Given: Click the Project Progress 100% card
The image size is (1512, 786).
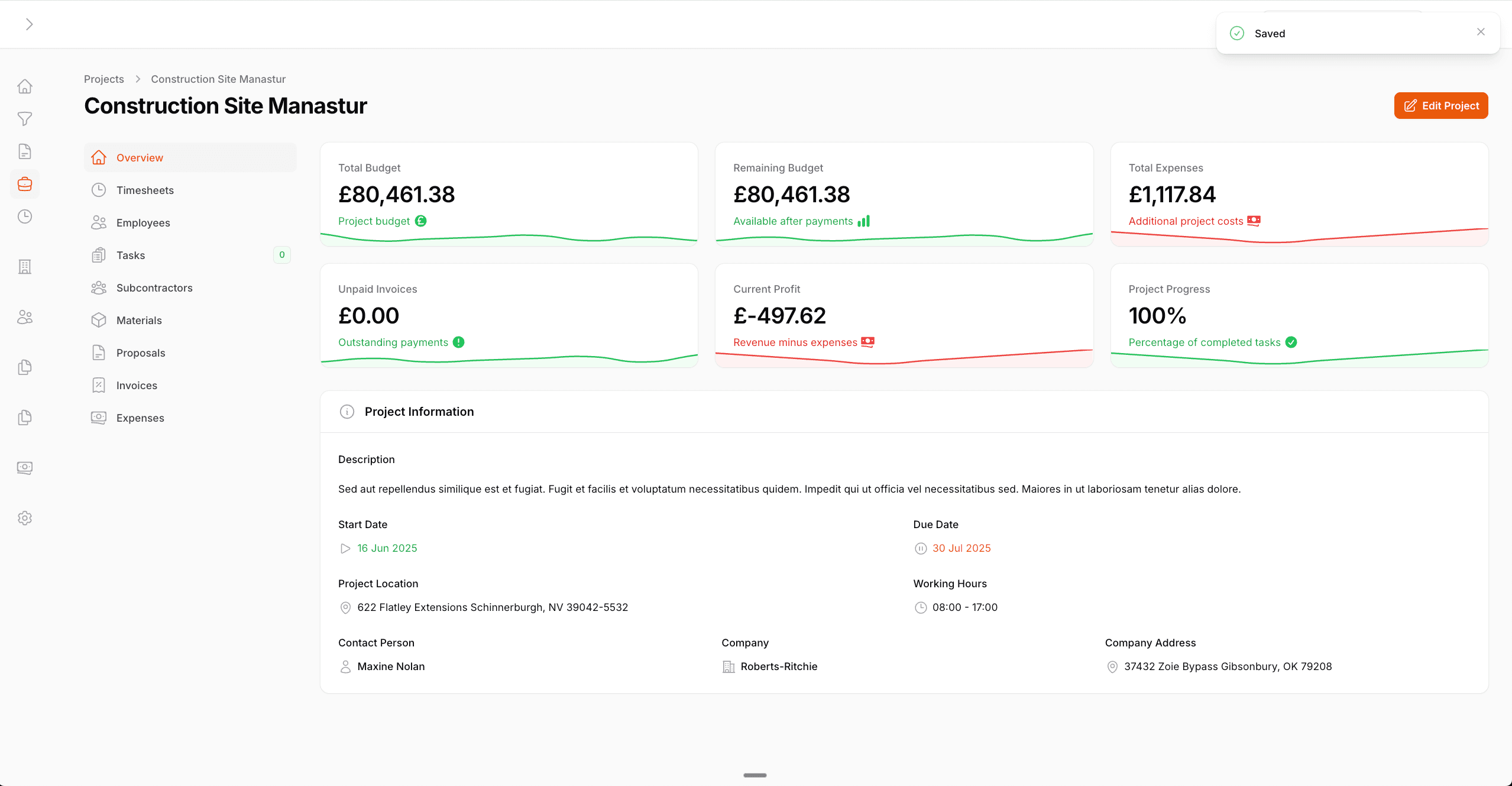Looking at the screenshot, I should [x=1299, y=315].
